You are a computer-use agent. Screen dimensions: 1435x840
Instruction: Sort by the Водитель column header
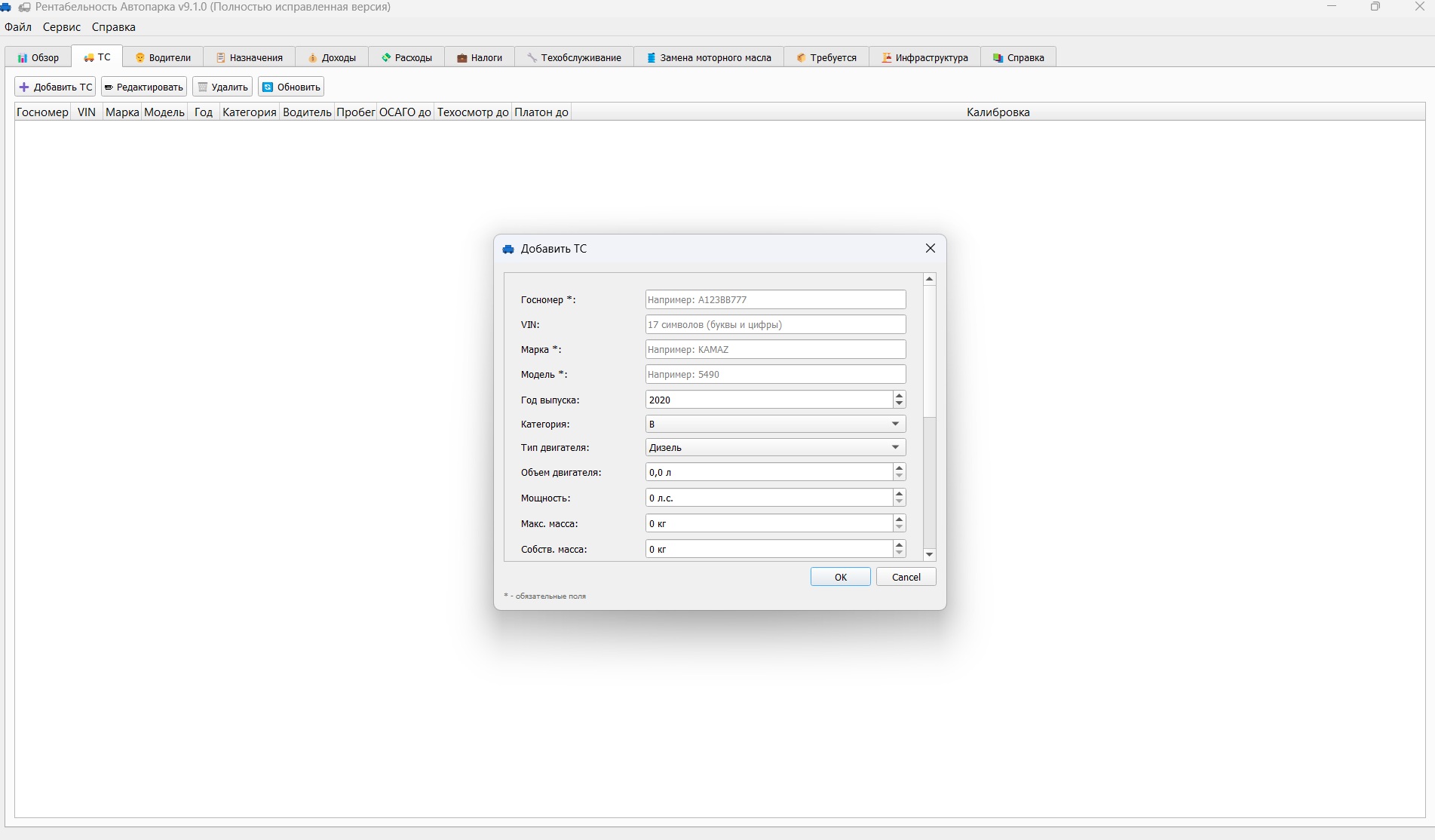point(307,112)
